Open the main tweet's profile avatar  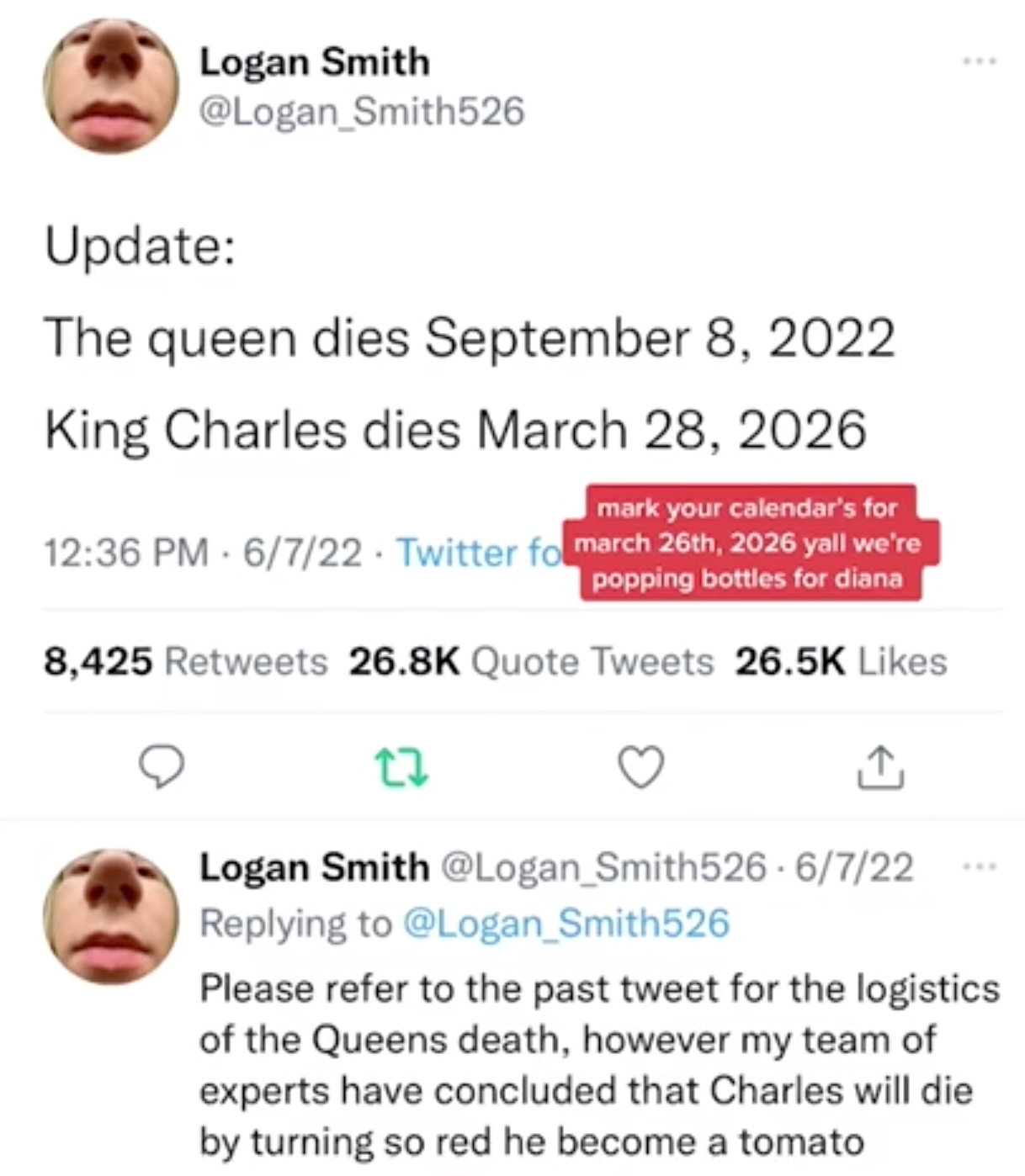pos(110,85)
